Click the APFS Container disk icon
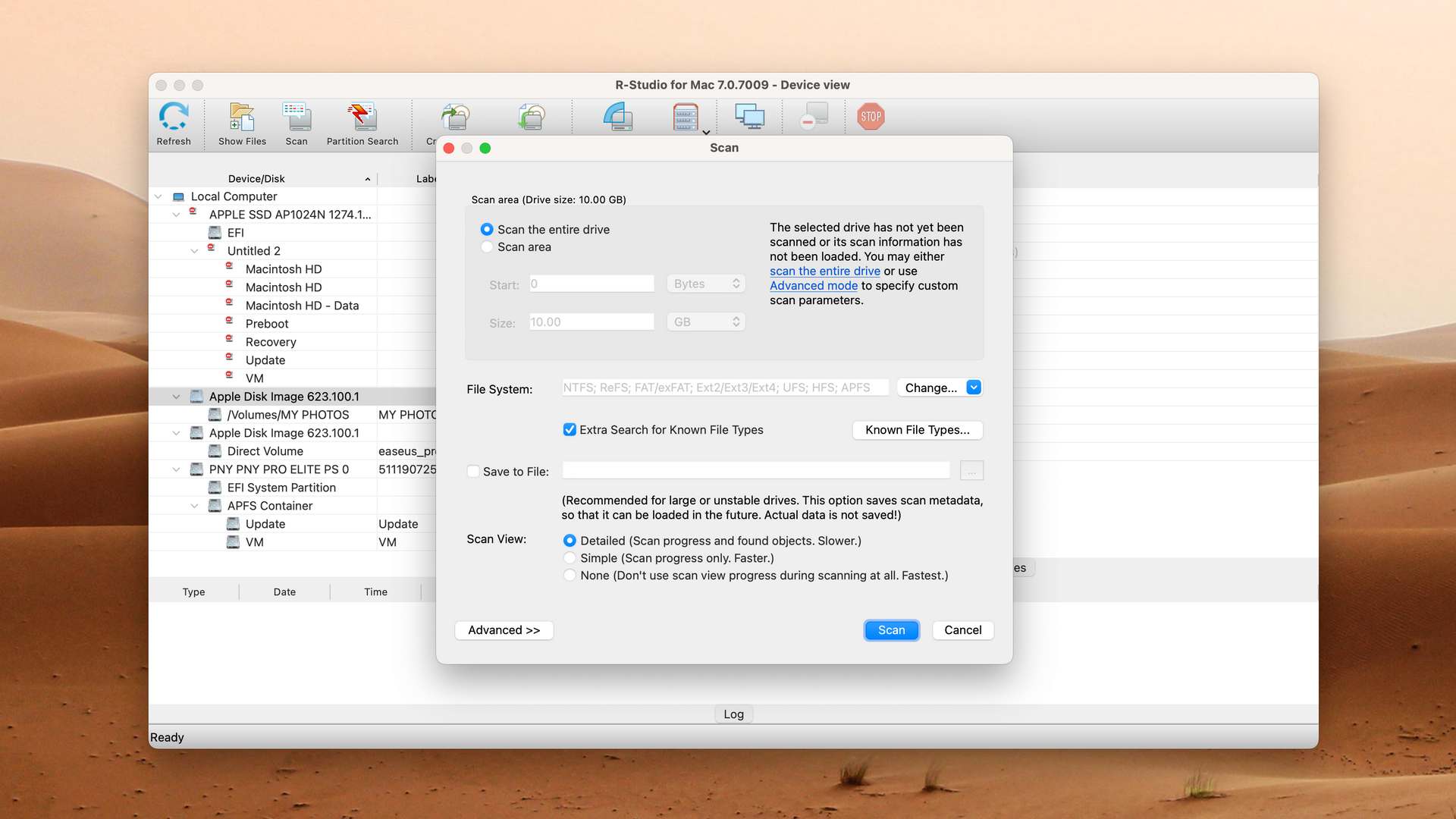Screen dimensions: 1456x819 coord(215,506)
